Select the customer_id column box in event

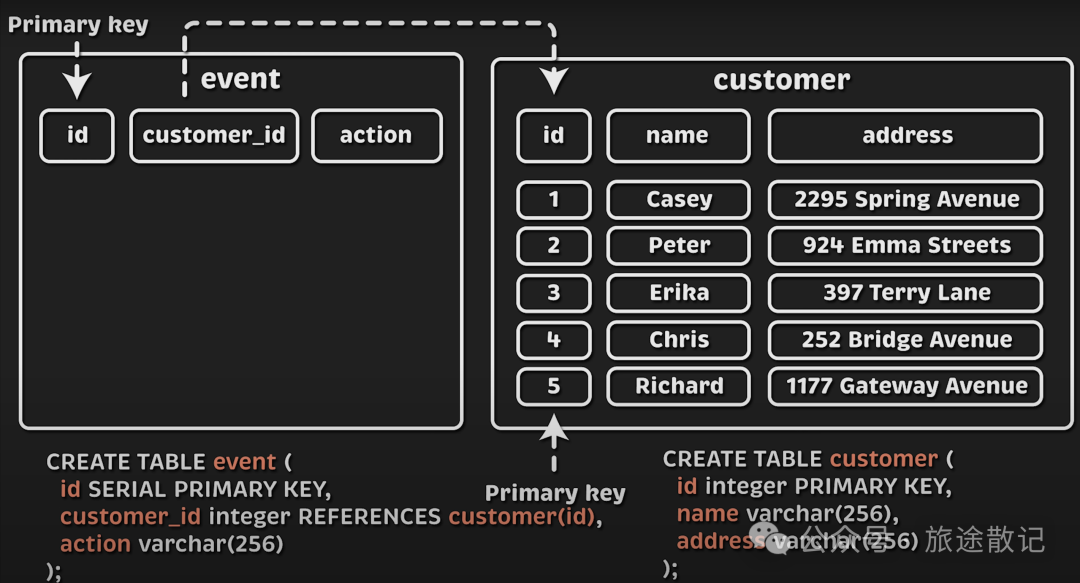214,136
